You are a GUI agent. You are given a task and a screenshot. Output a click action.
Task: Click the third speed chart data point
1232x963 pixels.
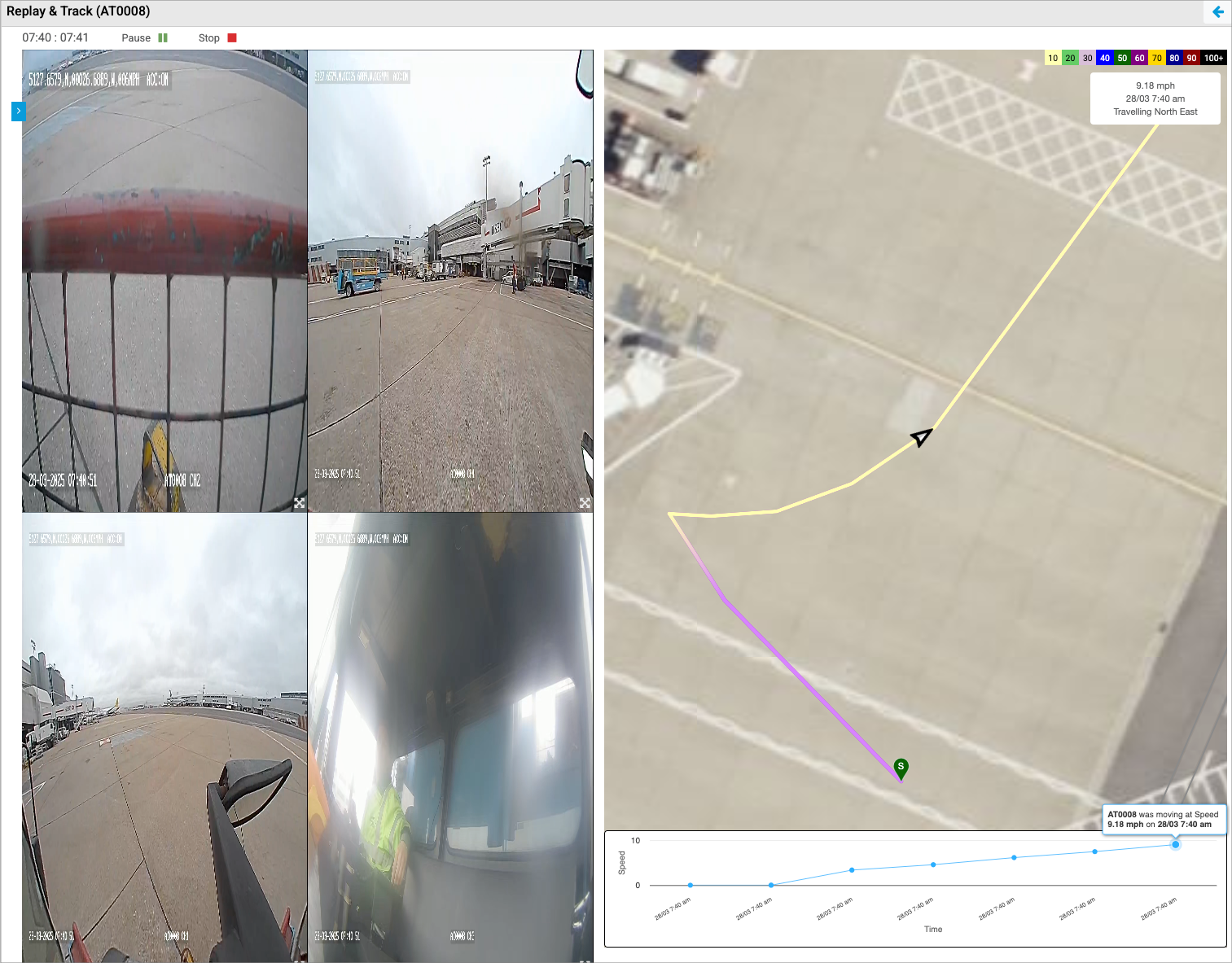click(852, 870)
